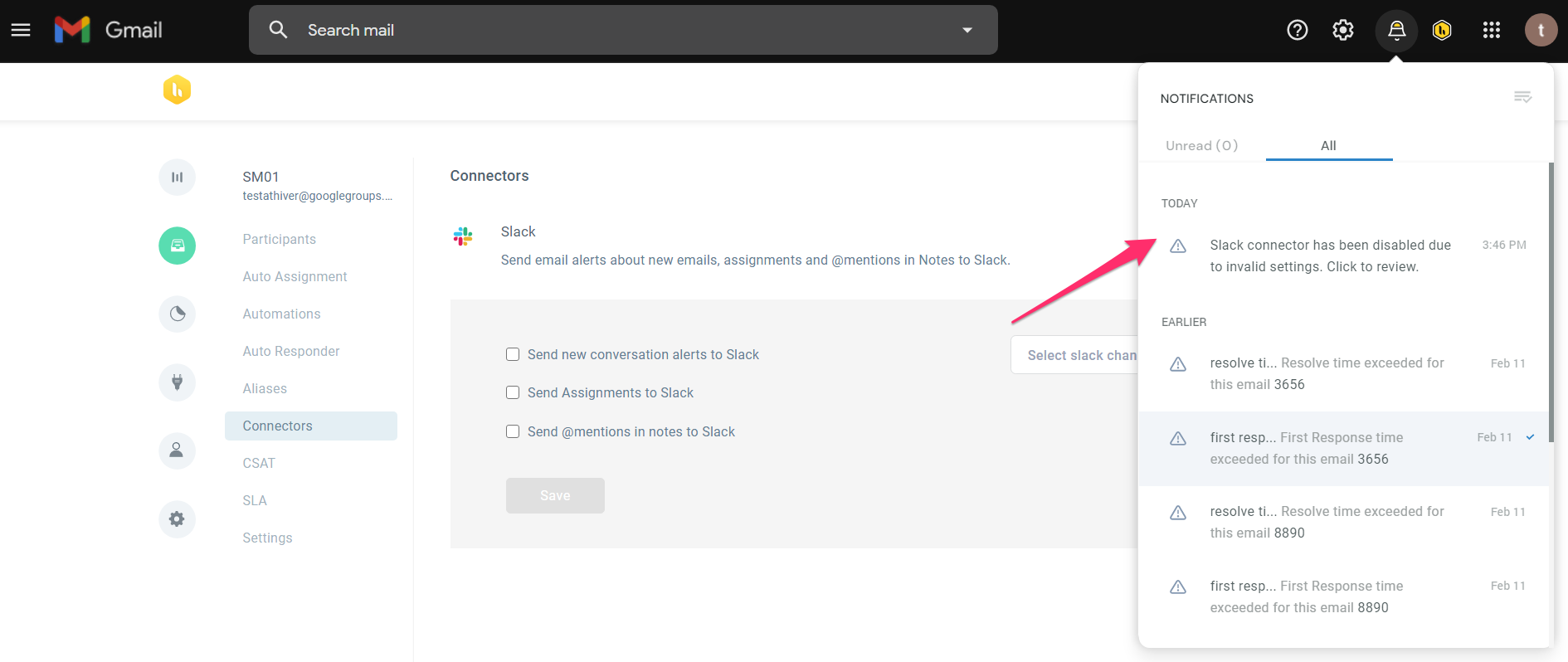Image resolution: width=1568 pixels, height=662 pixels.
Task: Open Aliases settings
Action: (x=265, y=388)
